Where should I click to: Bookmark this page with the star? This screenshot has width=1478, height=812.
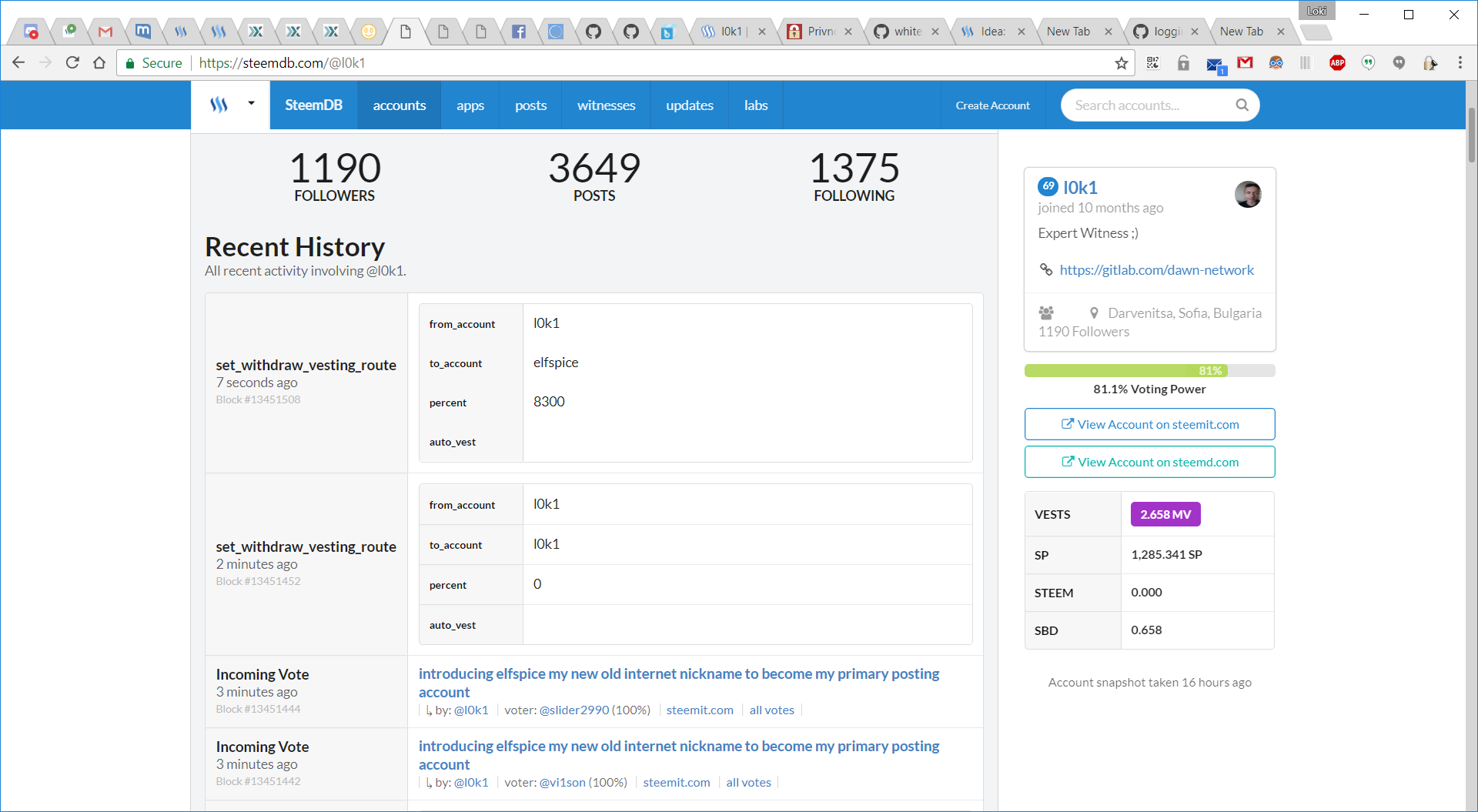click(1122, 63)
